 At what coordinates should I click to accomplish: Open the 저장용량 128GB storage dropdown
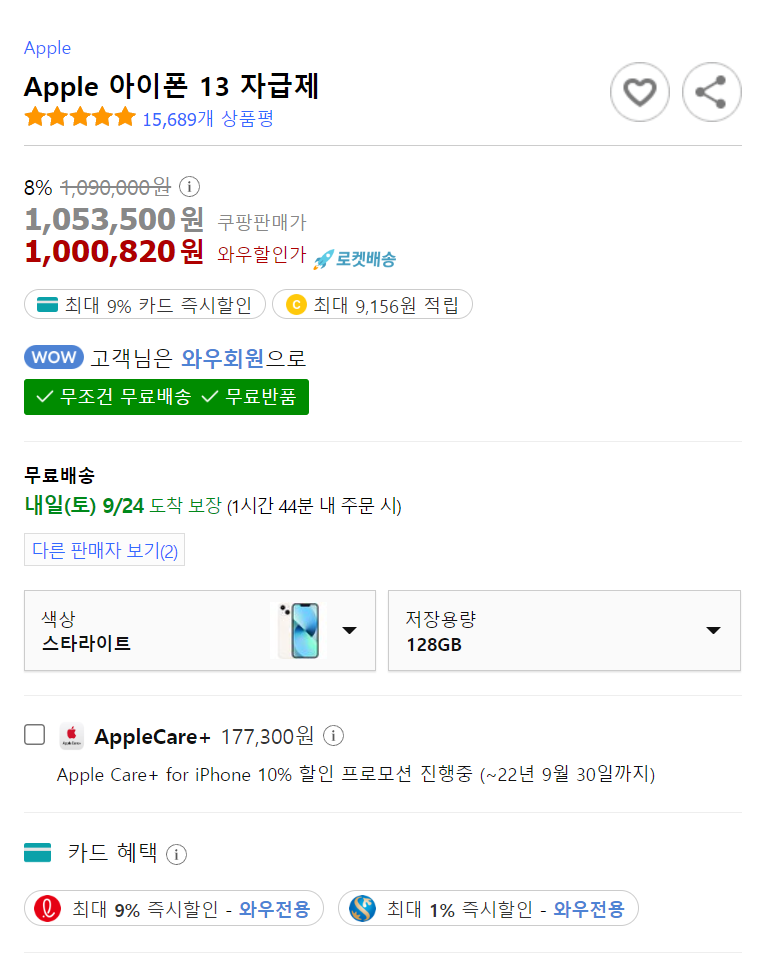coord(564,630)
